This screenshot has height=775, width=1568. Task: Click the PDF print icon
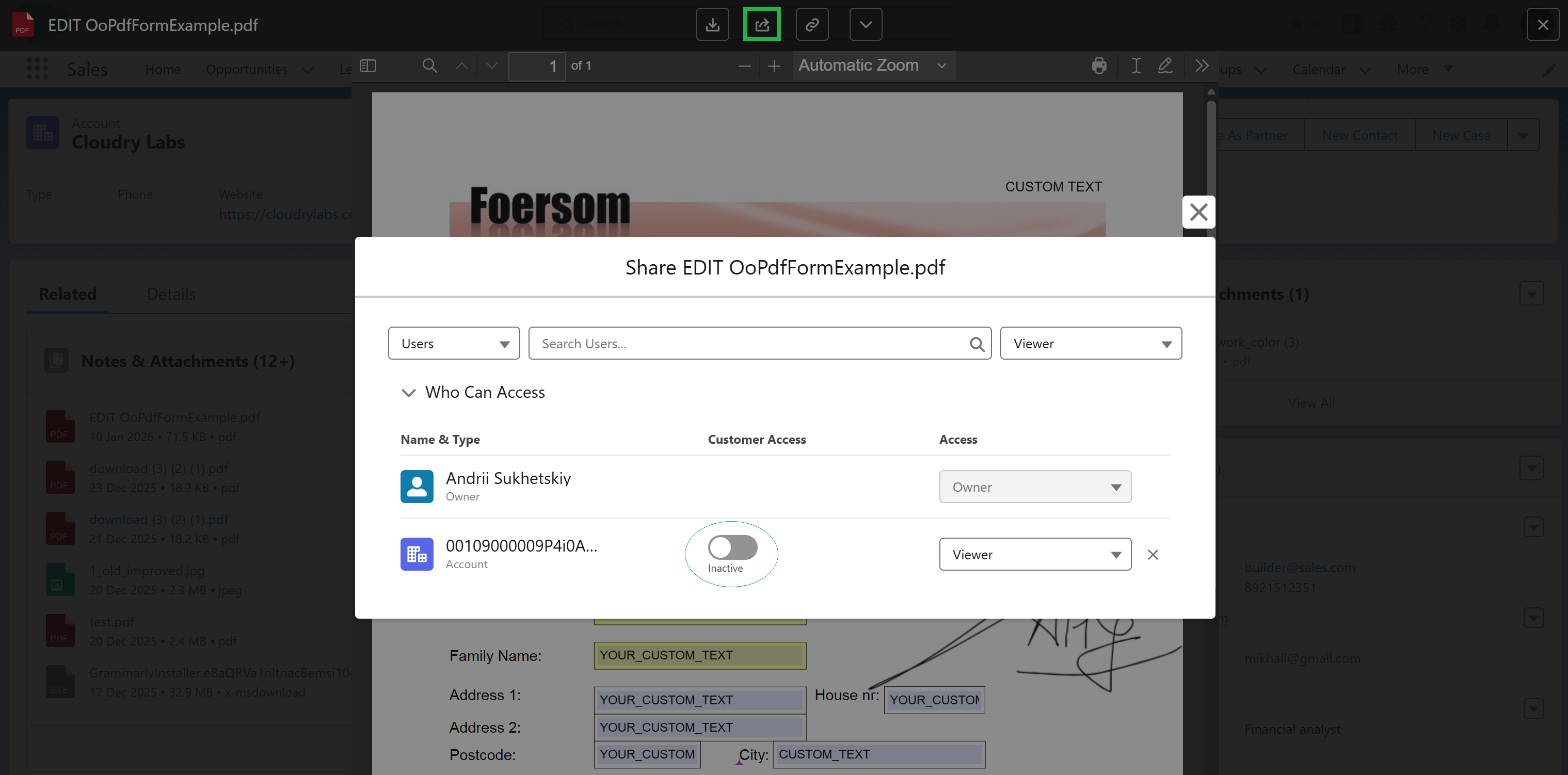pyautogui.click(x=1099, y=66)
